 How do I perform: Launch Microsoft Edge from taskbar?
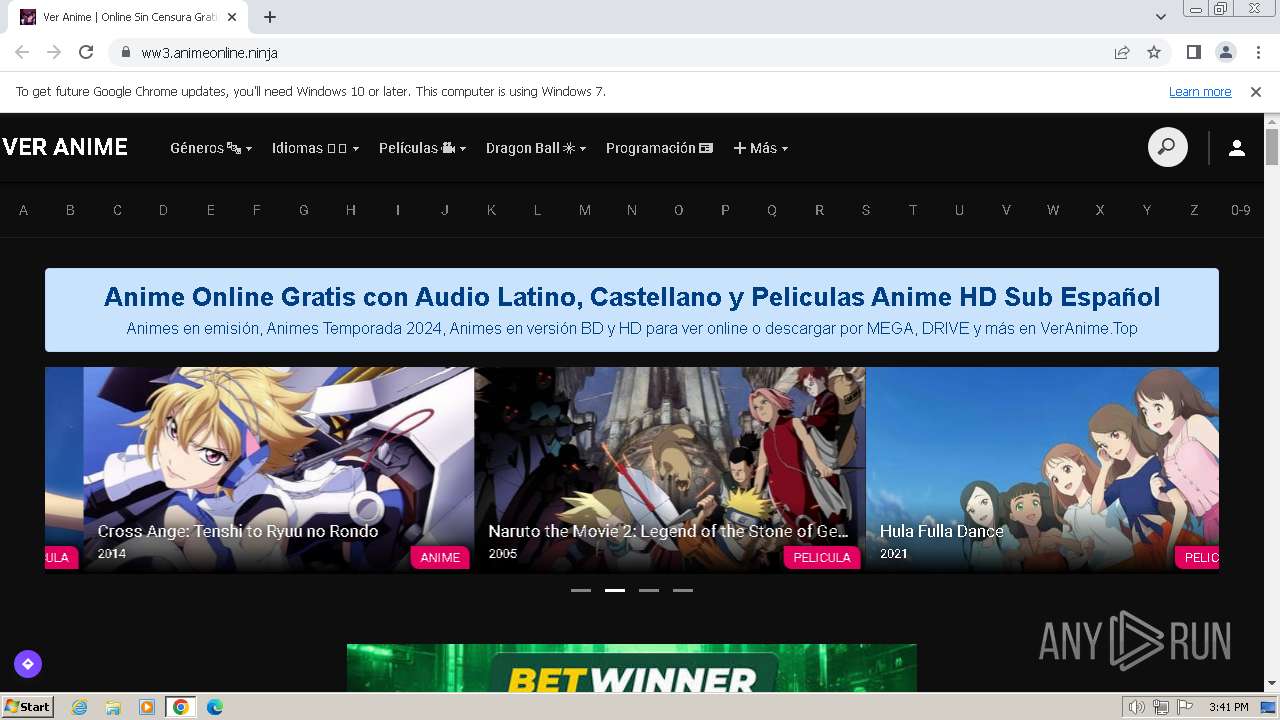click(215, 707)
